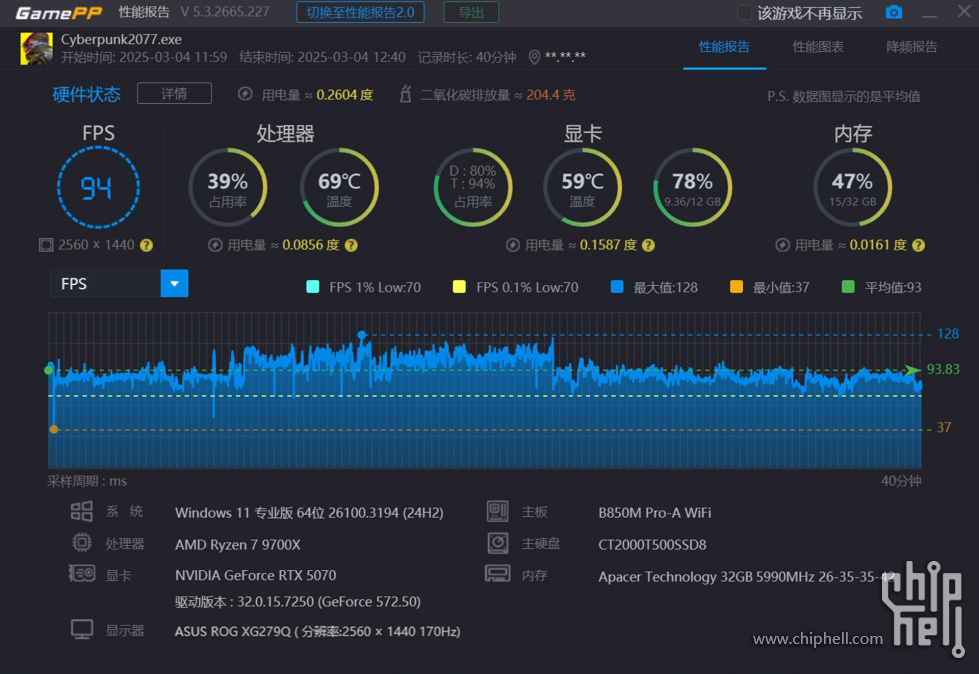Switch to the 性能图表 tab
This screenshot has height=674, width=979.
pos(818,47)
